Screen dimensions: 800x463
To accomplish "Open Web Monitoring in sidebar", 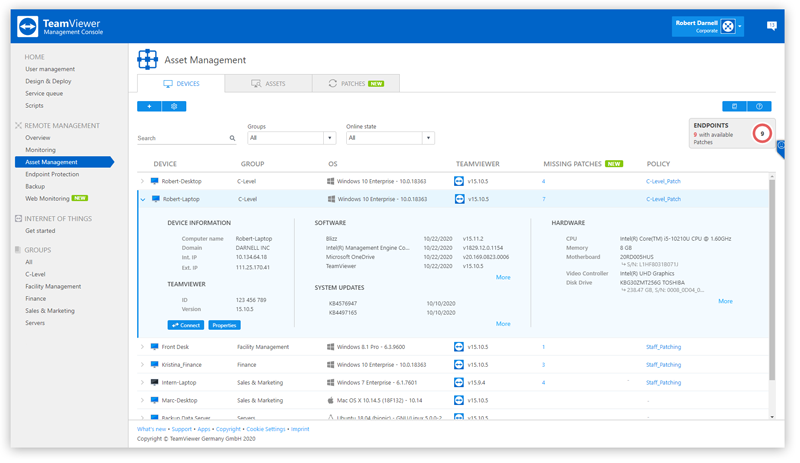I will (x=47, y=199).
